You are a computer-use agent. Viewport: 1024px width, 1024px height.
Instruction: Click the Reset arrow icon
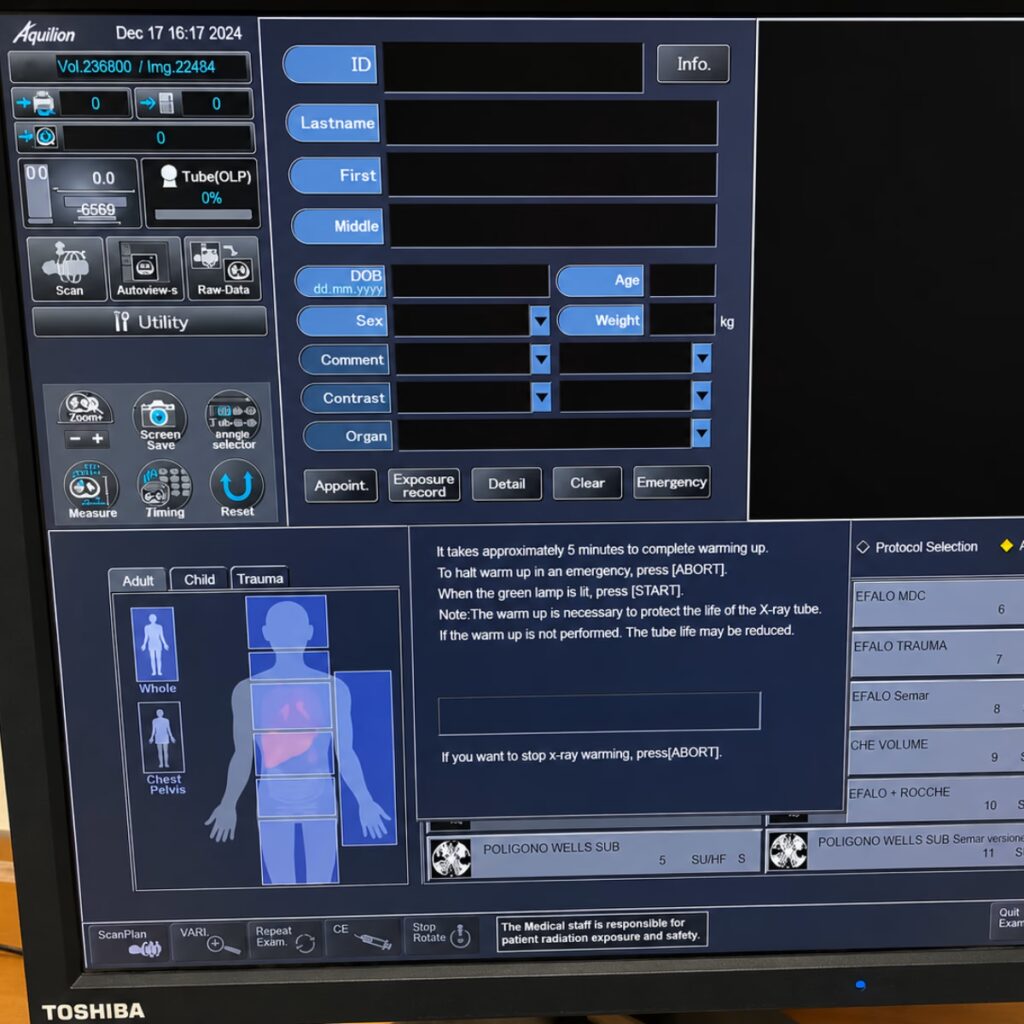point(236,488)
